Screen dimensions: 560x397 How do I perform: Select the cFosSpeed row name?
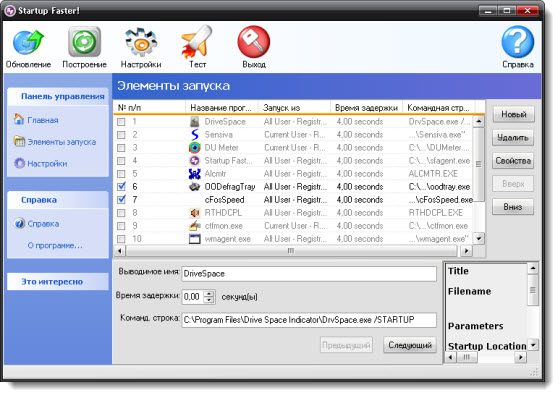coord(224,200)
